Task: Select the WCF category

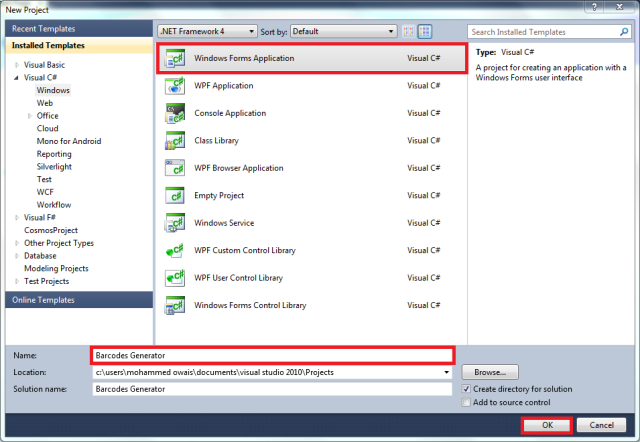Action: pyautogui.click(x=45, y=192)
